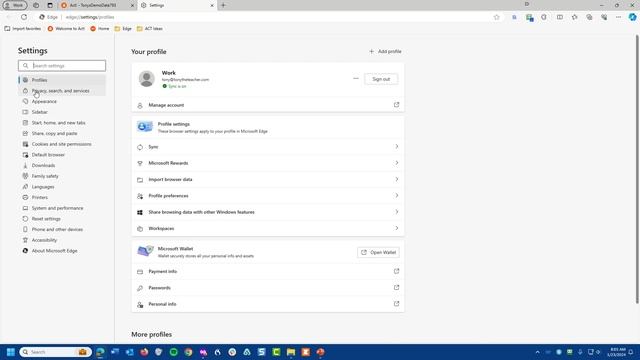Click the Languages sidebar icon
The height and width of the screenshot is (360, 640).
click(x=25, y=187)
